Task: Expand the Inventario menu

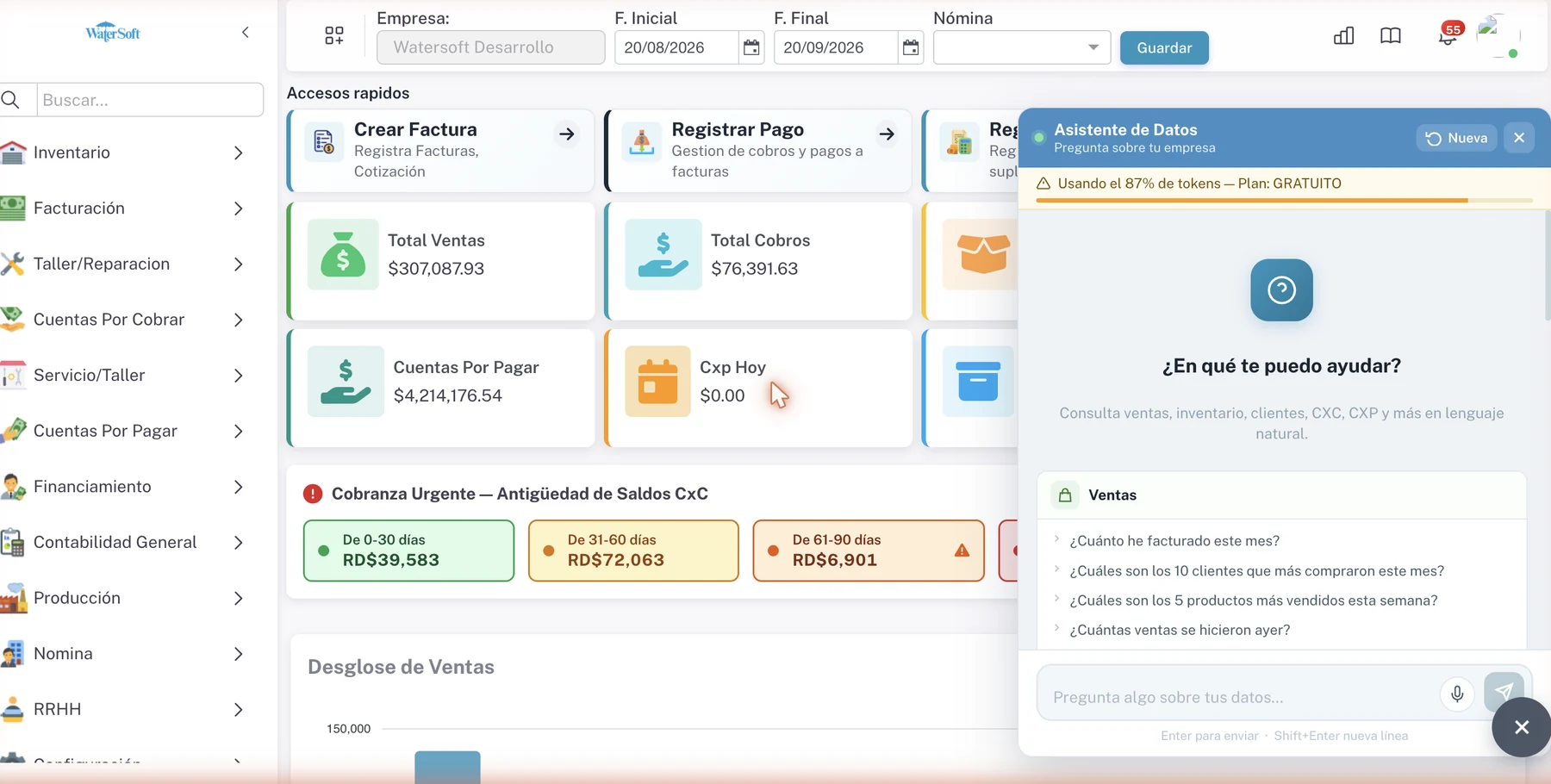Action: (x=239, y=152)
